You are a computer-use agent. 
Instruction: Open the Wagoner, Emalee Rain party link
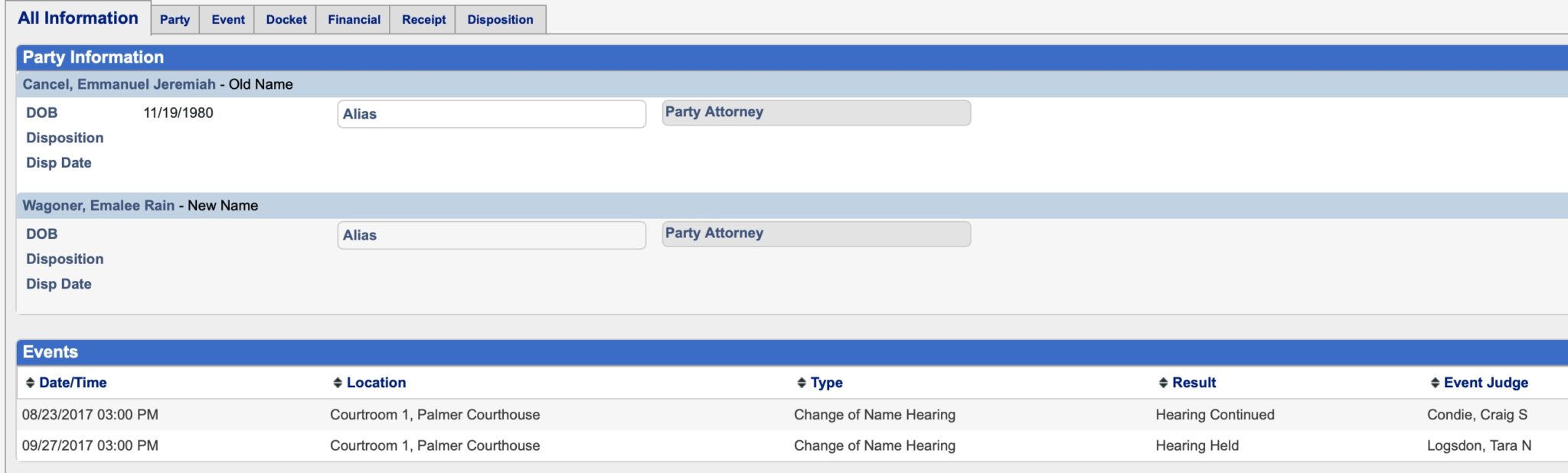98,205
